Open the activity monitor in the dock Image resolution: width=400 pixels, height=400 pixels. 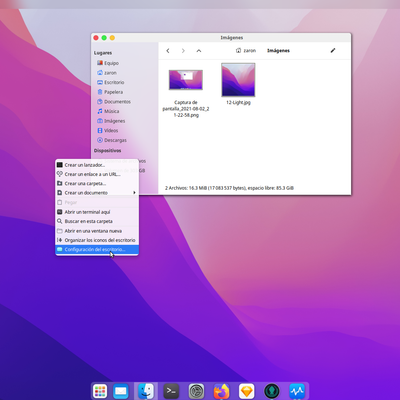(x=297, y=391)
